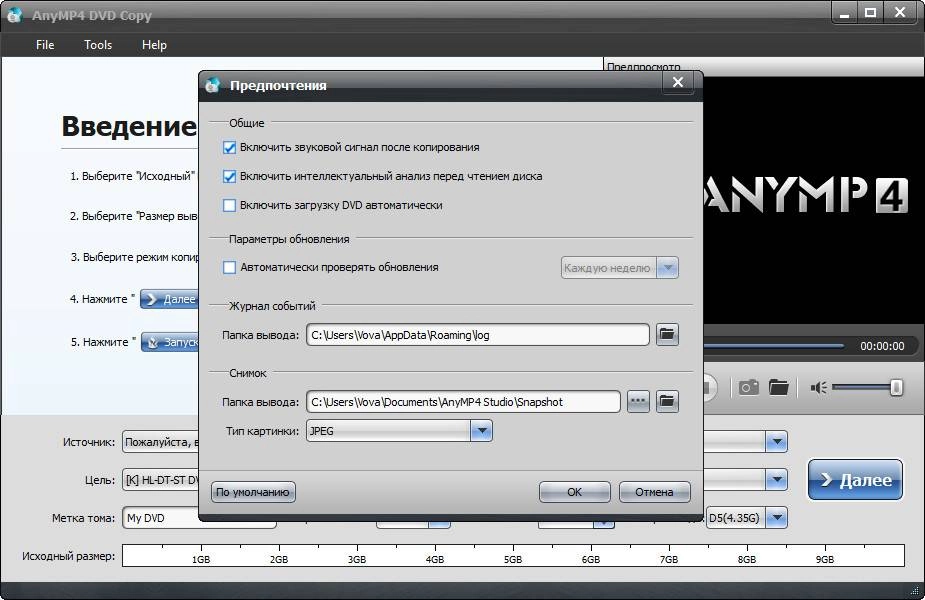The width and height of the screenshot is (925, 600).
Task: Click the Цель target combo box
Action: [x=160, y=480]
